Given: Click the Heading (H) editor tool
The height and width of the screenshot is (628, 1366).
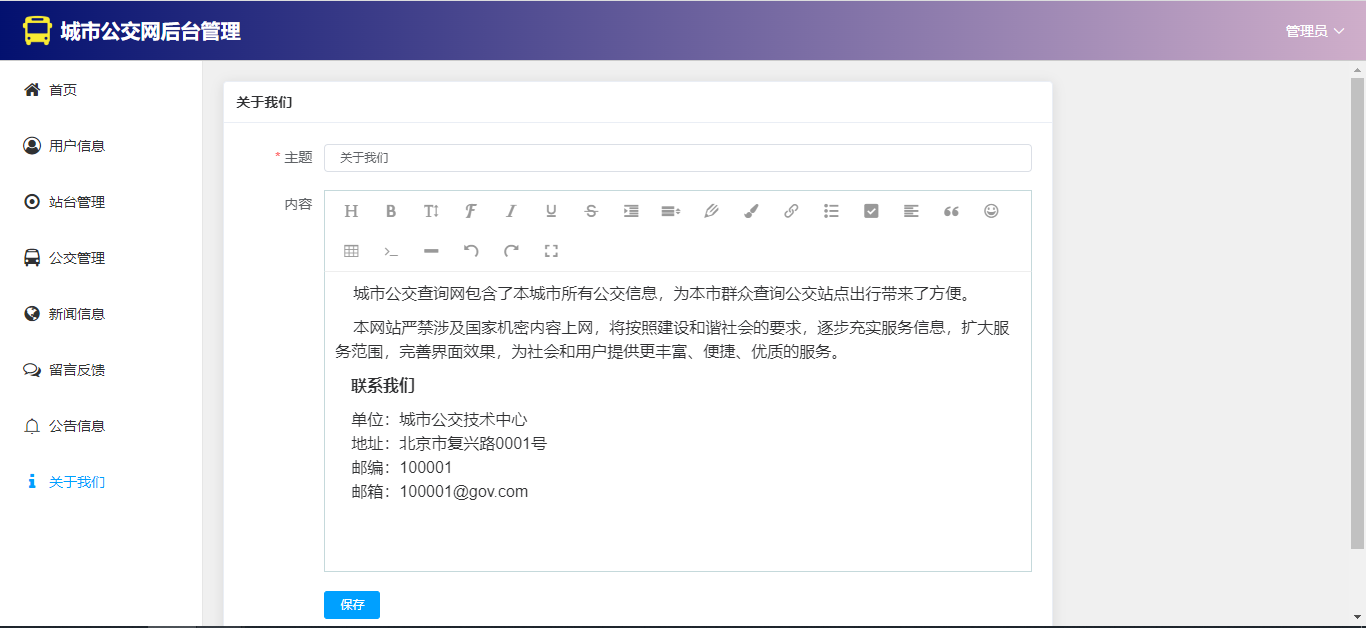Looking at the screenshot, I should (x=351, y=211).
